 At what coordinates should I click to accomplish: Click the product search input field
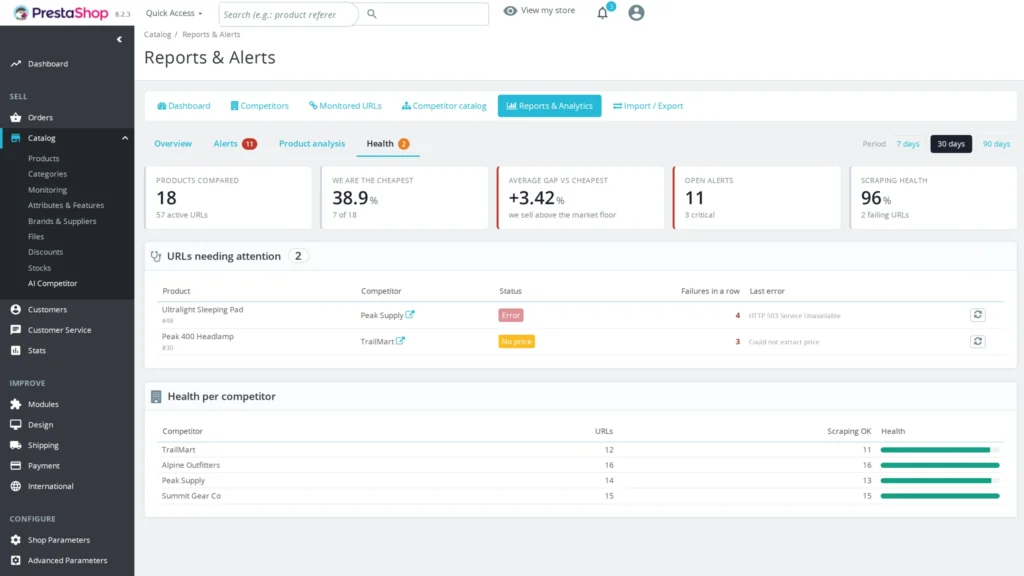pos(288,14)
